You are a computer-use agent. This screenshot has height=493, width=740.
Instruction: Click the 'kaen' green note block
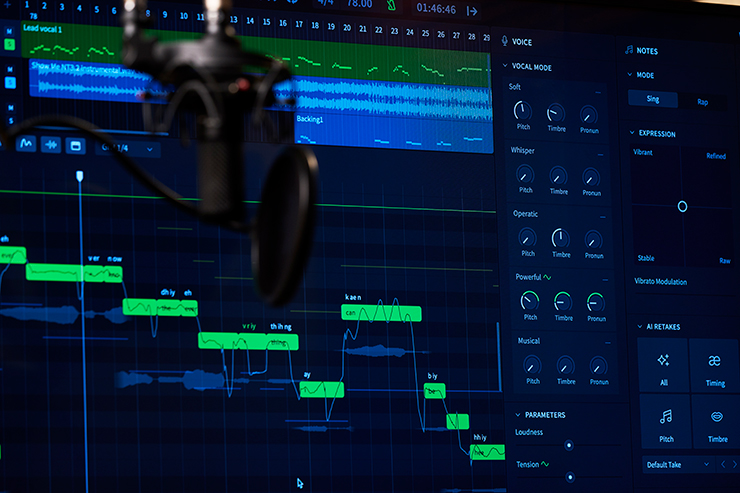pyautogui.click(x=380, y=313)
